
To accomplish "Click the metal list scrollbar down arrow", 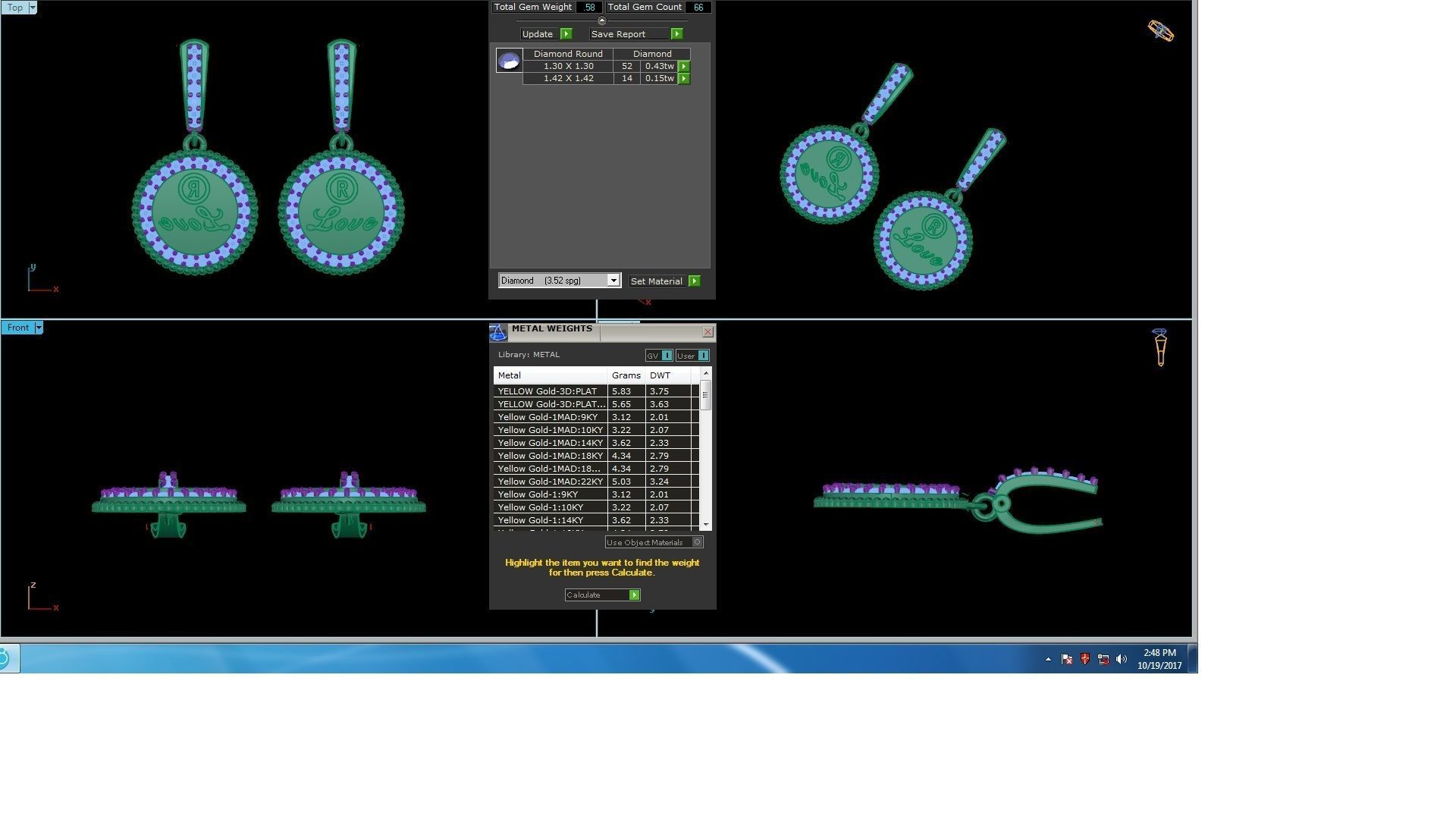I will 706,525.
